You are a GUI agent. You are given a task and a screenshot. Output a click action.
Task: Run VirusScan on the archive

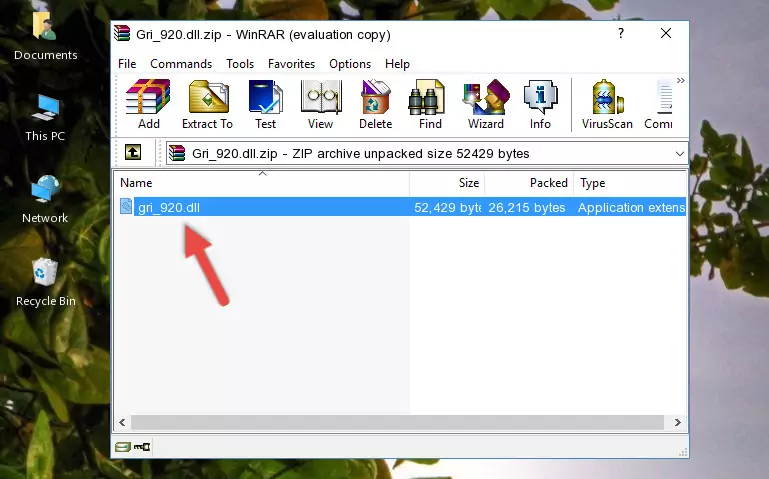click(607, 104)
